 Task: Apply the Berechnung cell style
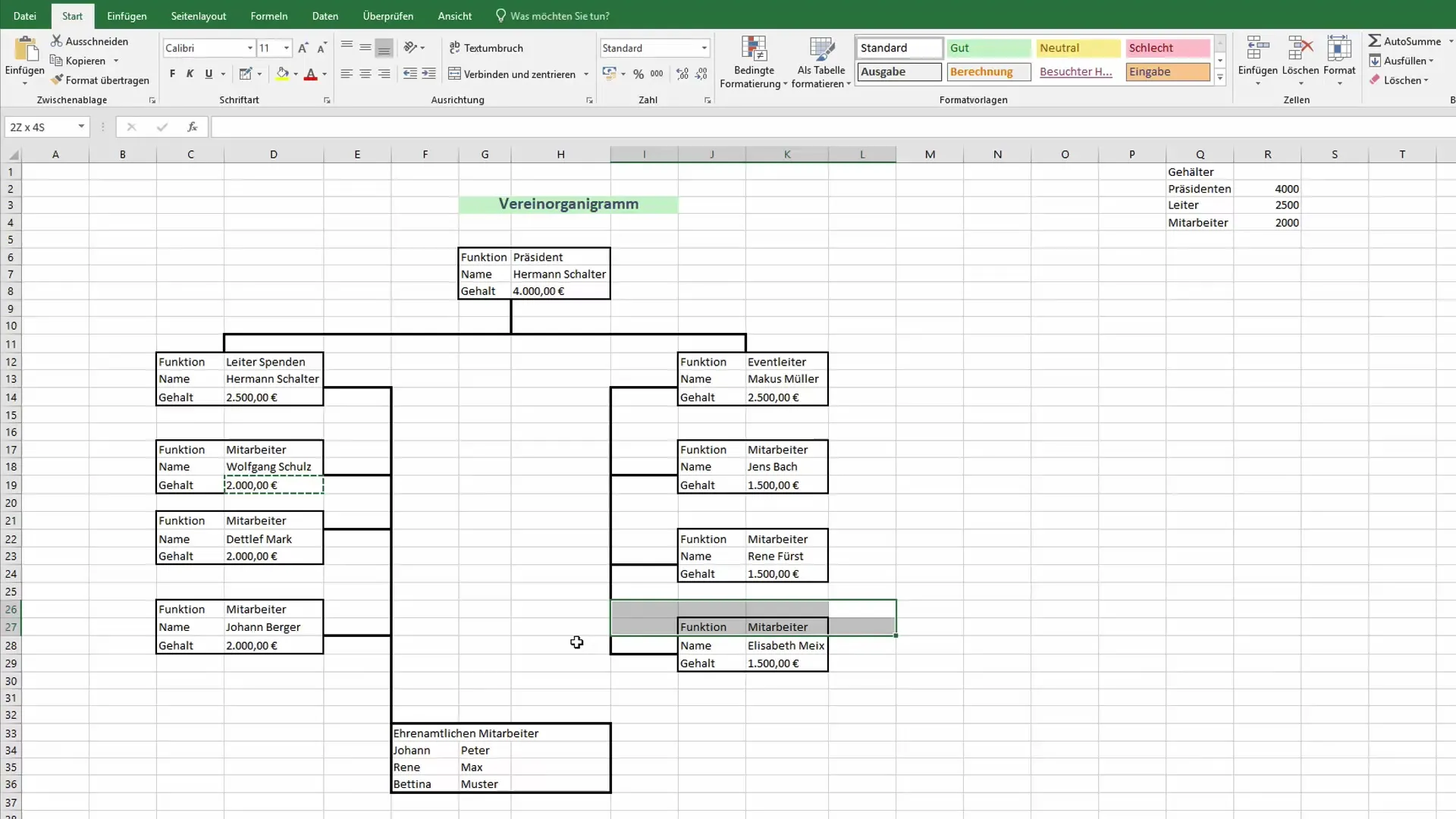pyautogui.click(x=988, y=71)
